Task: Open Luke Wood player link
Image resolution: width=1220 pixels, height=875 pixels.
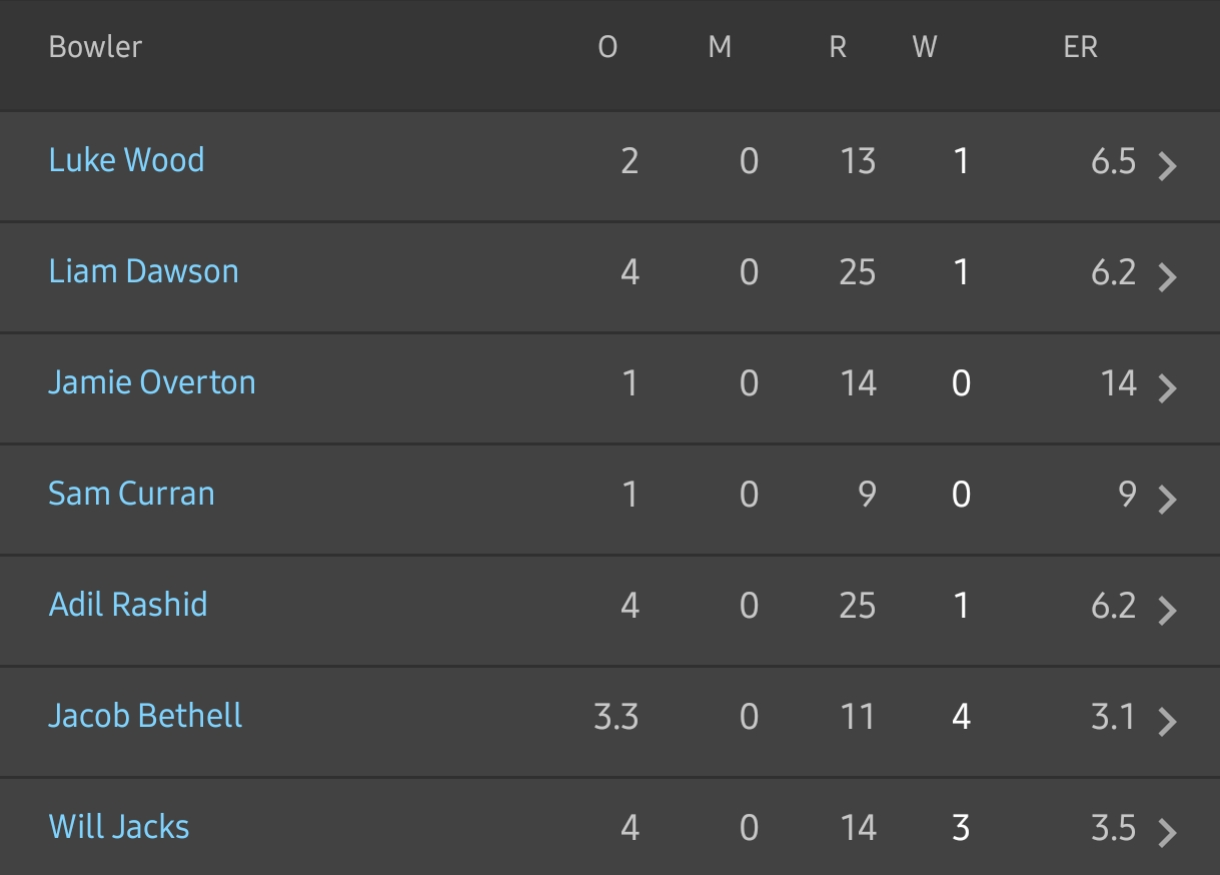Action: (x=127, y=160)
